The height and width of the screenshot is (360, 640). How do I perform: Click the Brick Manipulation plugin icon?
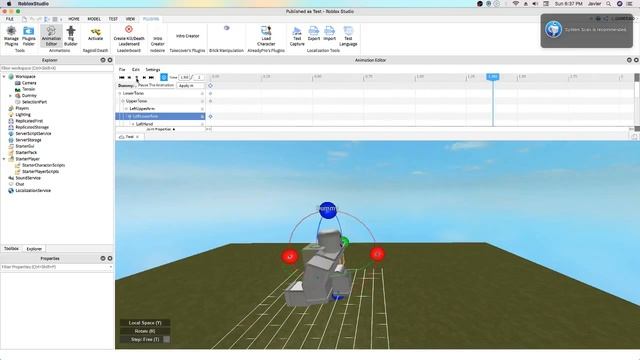pyautogui.click(x=227, y=28)
